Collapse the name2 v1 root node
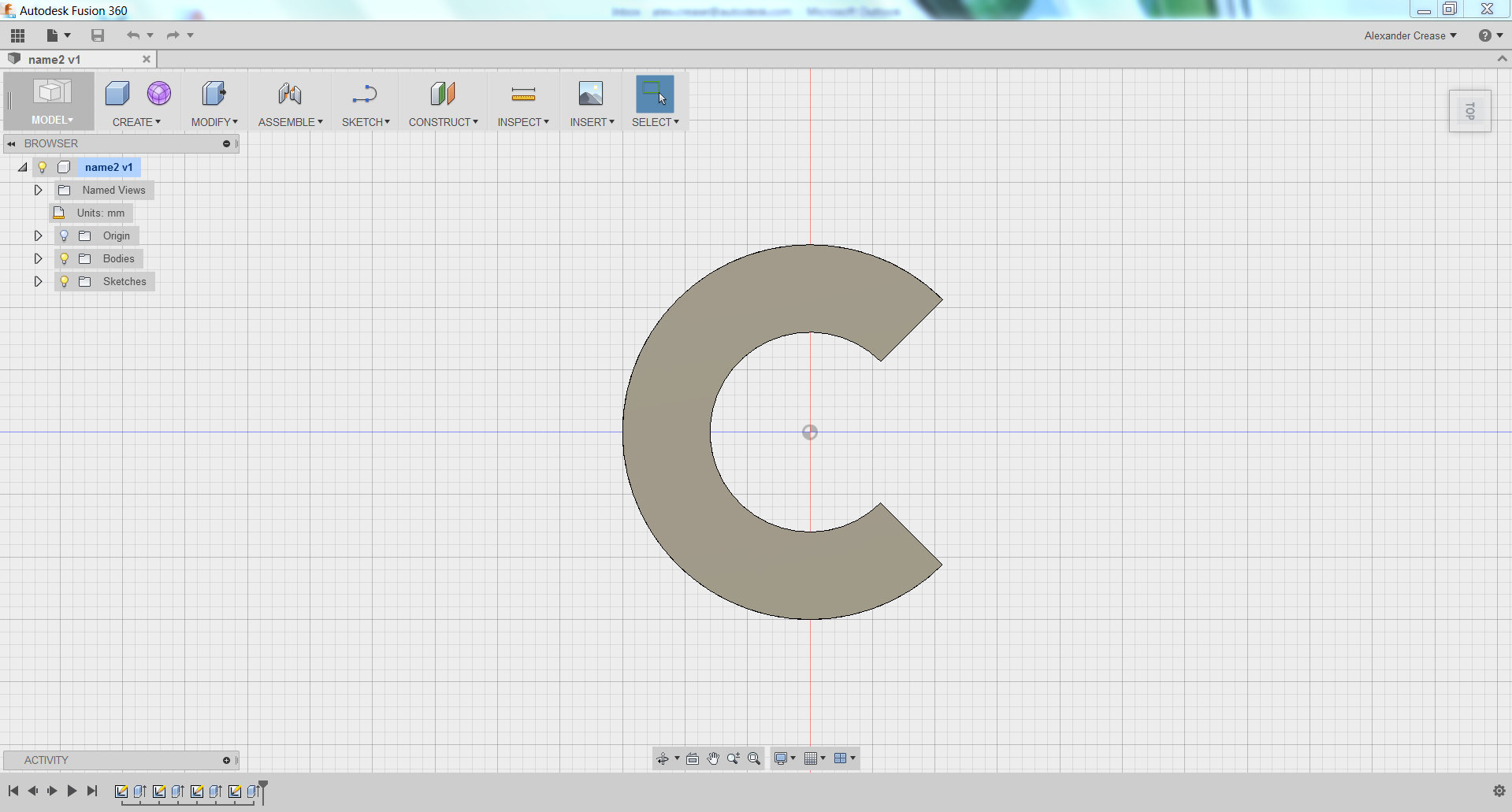This screenshot has width=1512, height=812. (x=23, y=167)
